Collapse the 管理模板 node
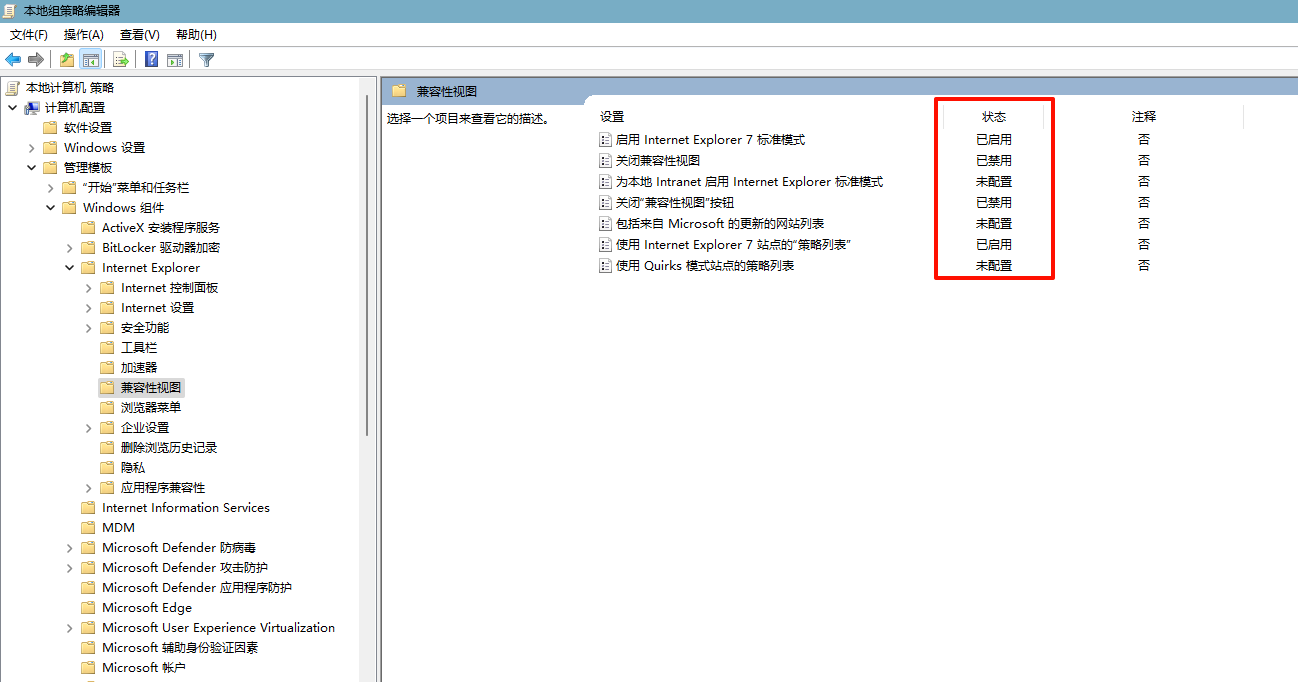Viewport: 1298px width, 682px height. tap(31, 167)
